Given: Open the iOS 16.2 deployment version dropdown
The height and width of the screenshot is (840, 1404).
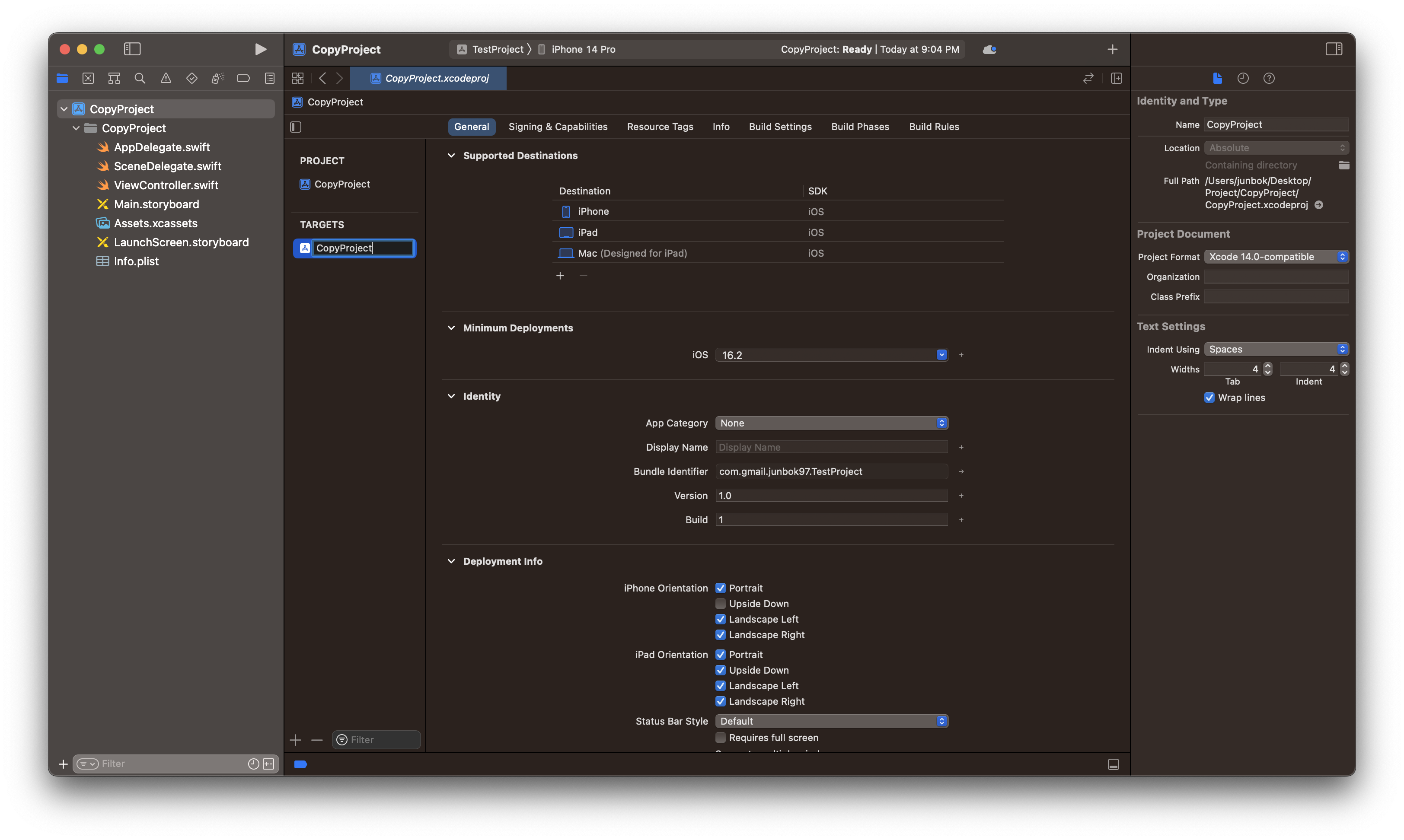Looking at the screenshot, I should pyautogui.click(x=831, y=355).
